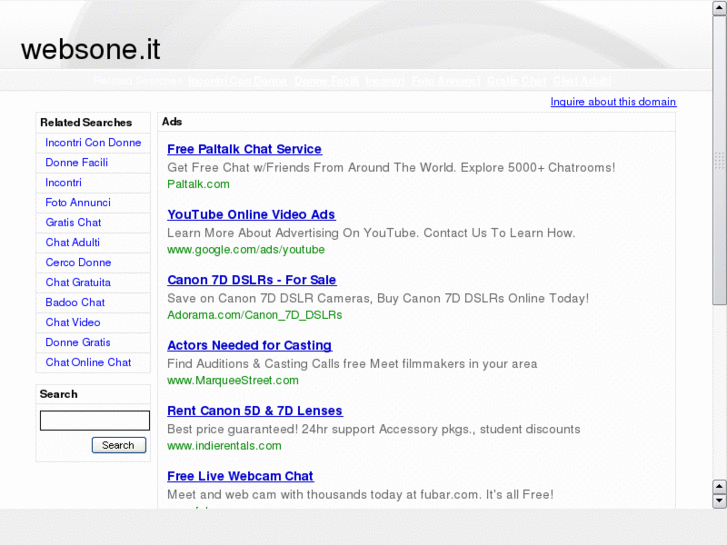
Task: Open 'Rent Canon 5D & 7D Lenses' ad
Action: point(255,410)
